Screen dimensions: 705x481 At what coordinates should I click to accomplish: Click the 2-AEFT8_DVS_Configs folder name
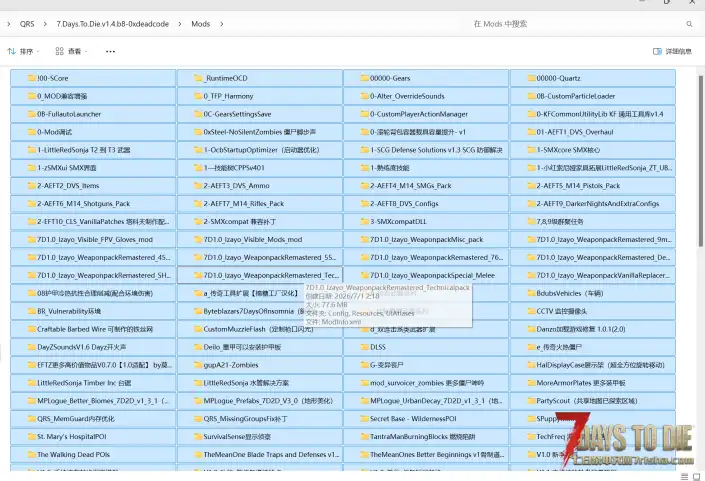[404, 204]
